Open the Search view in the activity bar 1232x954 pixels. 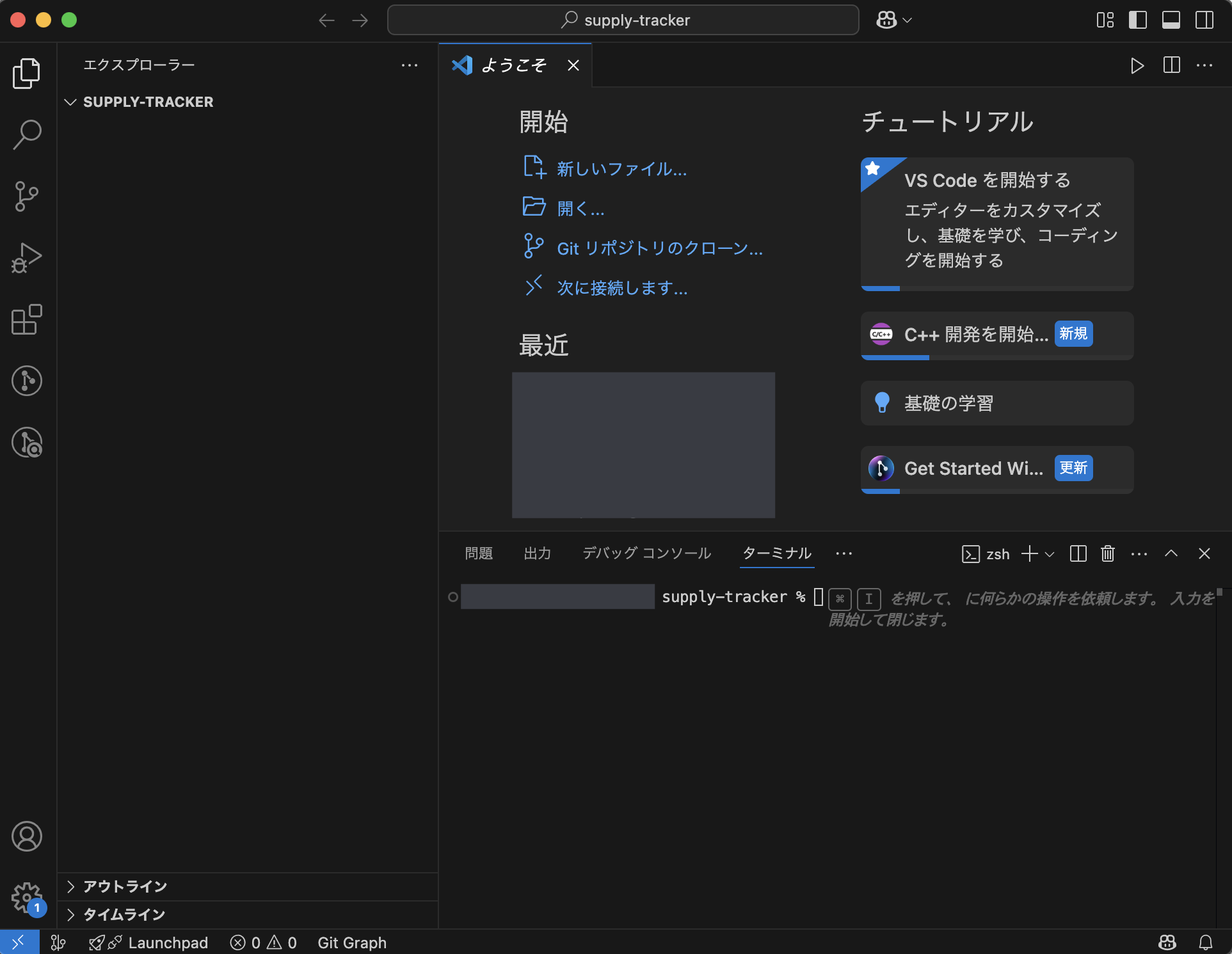click(x=26, y=135)
